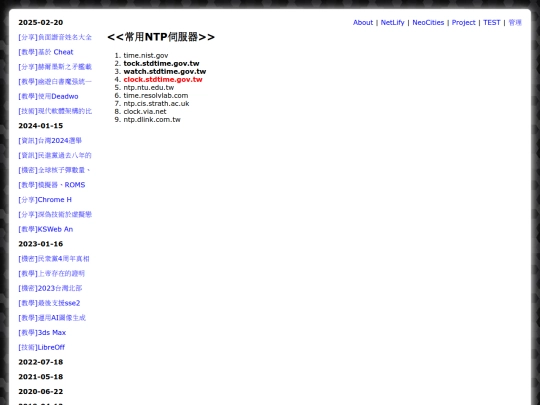The image size is (540, 405).
Task: Click the bold watch.stdtime.gov.tw entry
Action: coord(165,72)
